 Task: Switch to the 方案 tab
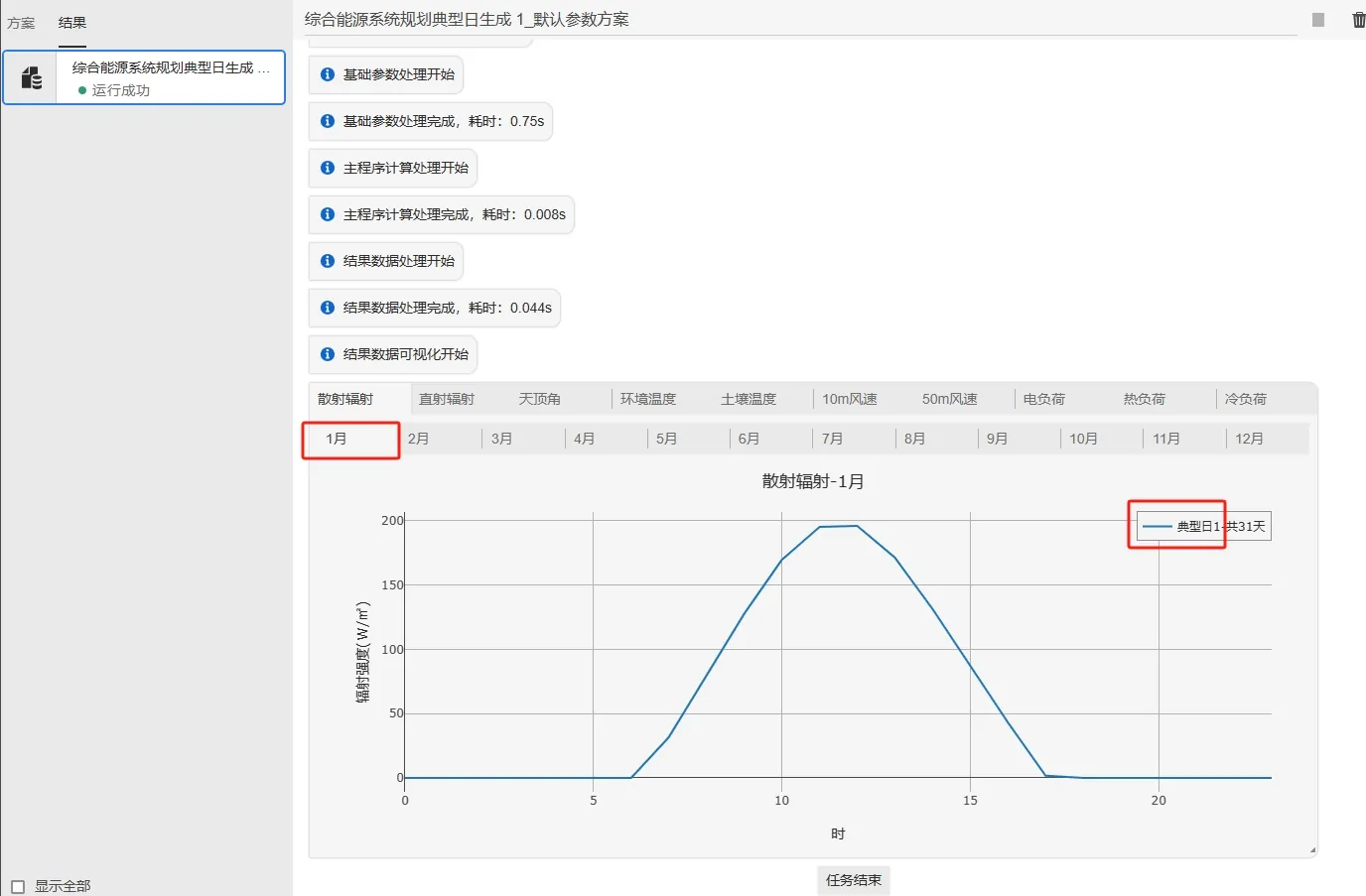(x=21, y=23)
